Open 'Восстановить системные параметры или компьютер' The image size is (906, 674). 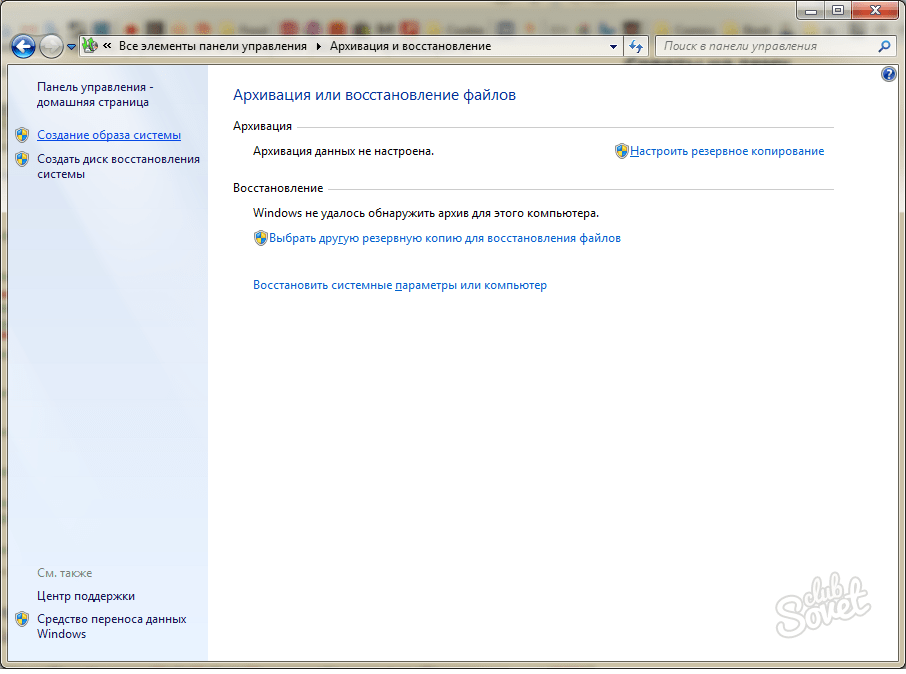coord(400,285)
